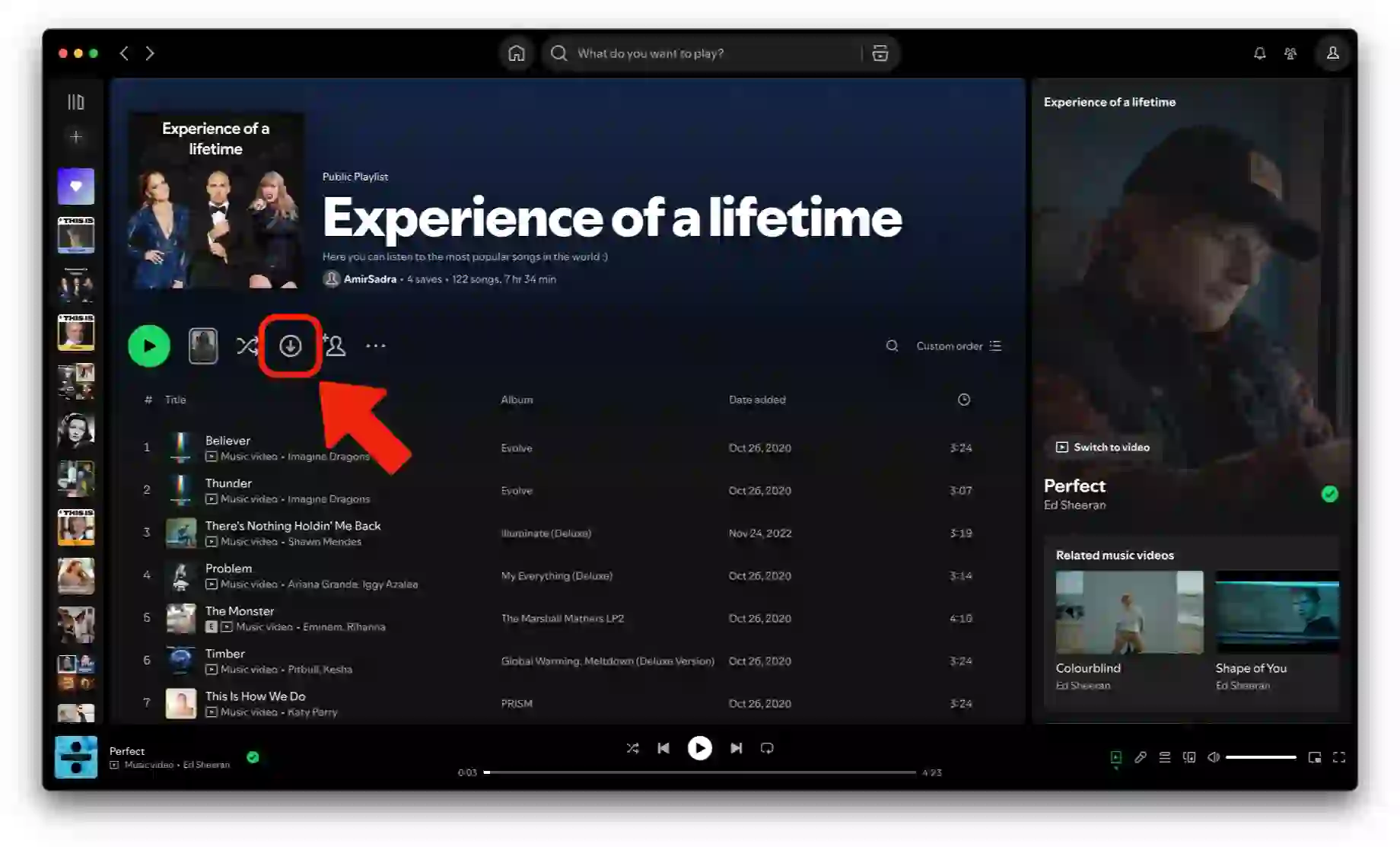Open more options for the playlist

point(376,345)
